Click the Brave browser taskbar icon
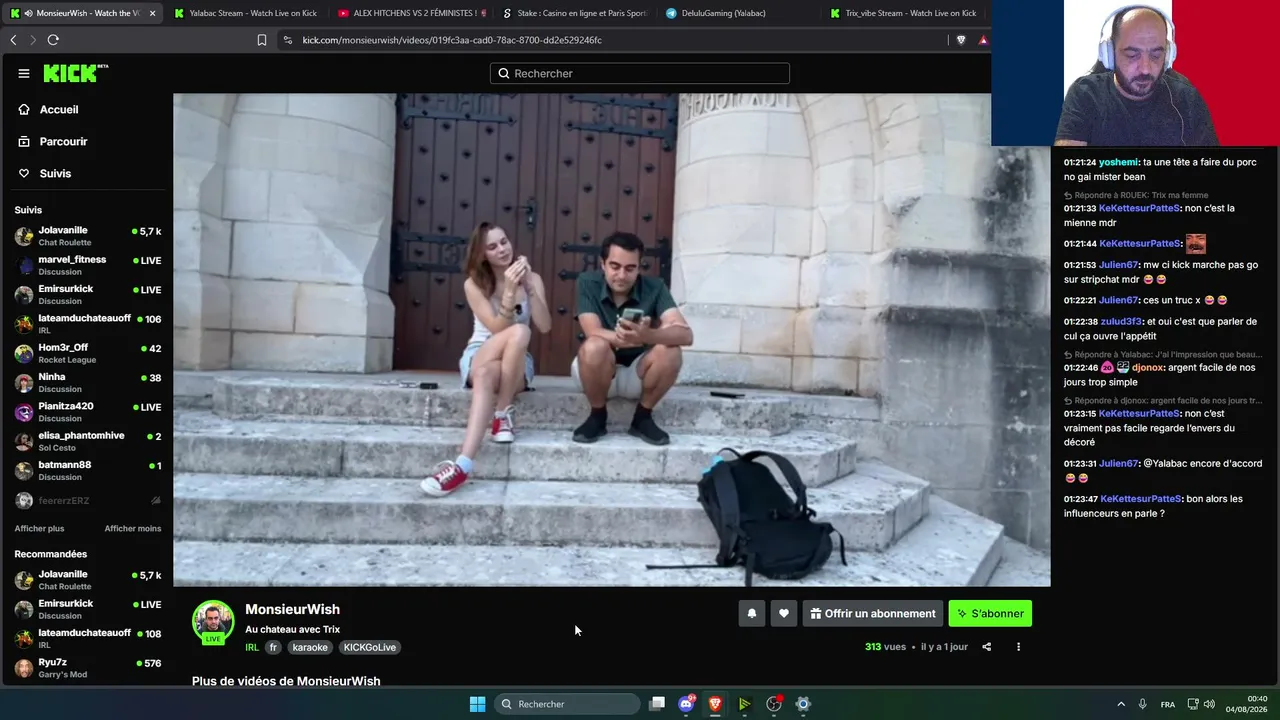The height and width of the screenshot is (720, 1280). 716,704
